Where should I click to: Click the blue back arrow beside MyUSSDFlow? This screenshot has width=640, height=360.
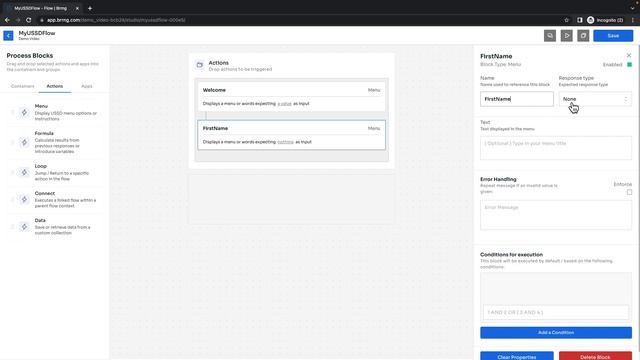click(x=8, y=36)
